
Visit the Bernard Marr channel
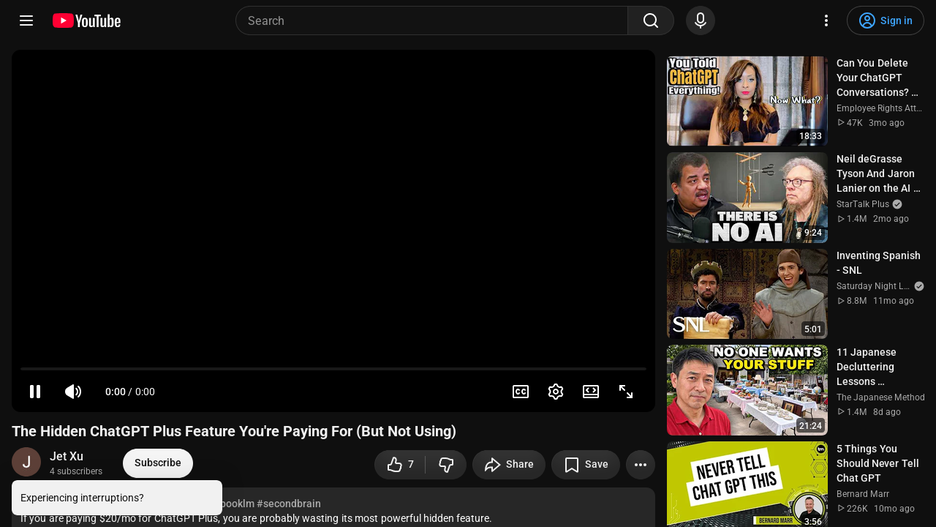[863, 494]
